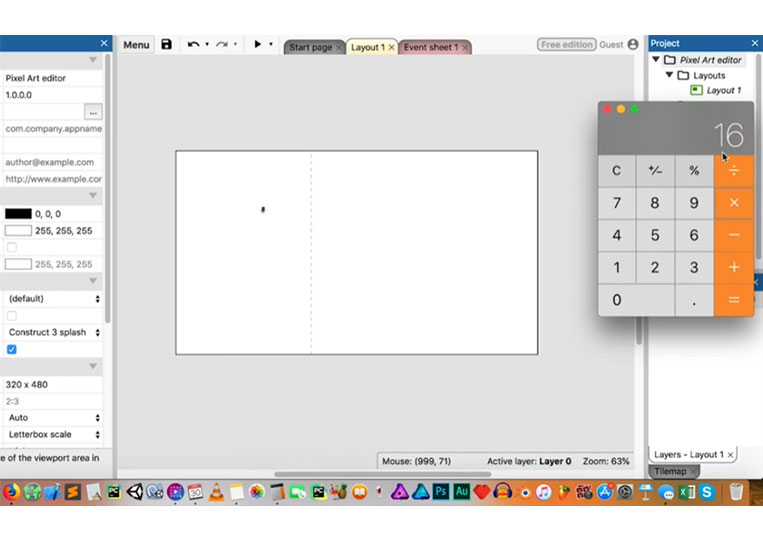The height and width of the screenshot is (541, 763).
Task: Click the author@example.com field
Action: pyautogui.click(x=52, y=162)
